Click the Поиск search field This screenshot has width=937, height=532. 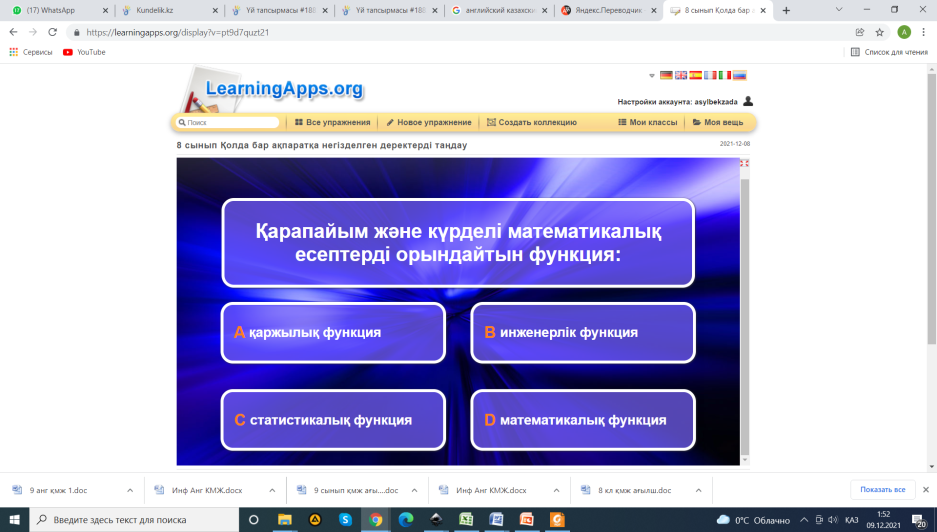pos(228,122)
